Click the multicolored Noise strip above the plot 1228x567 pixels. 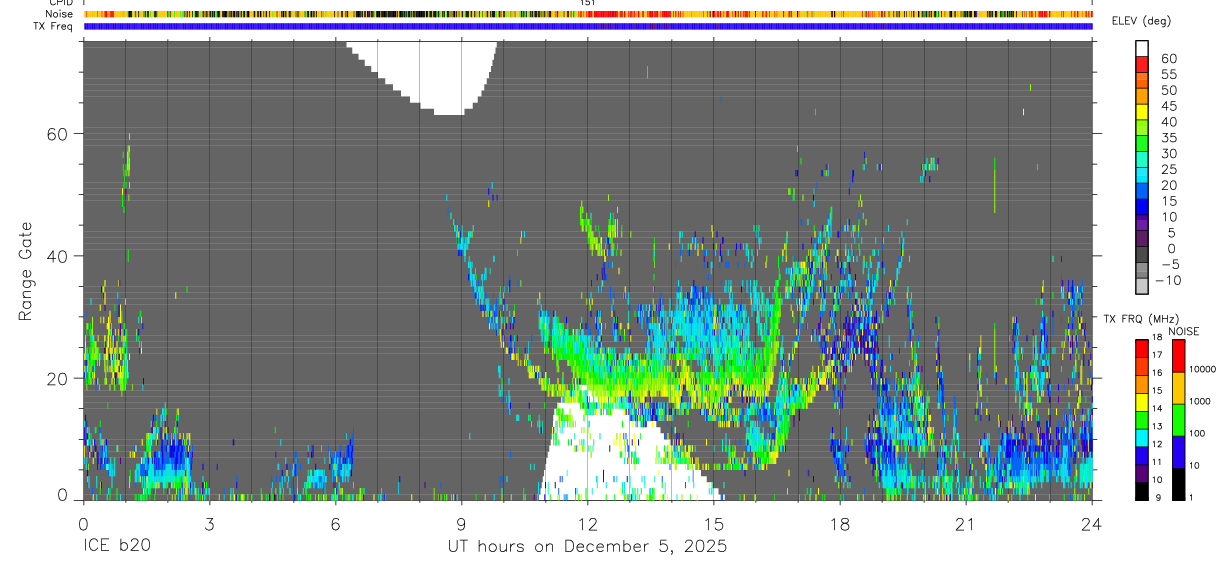(x=588, y=14)
